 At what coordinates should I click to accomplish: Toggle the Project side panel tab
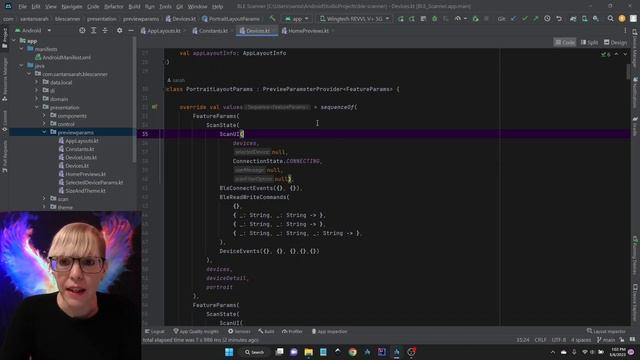pos(4,38)
